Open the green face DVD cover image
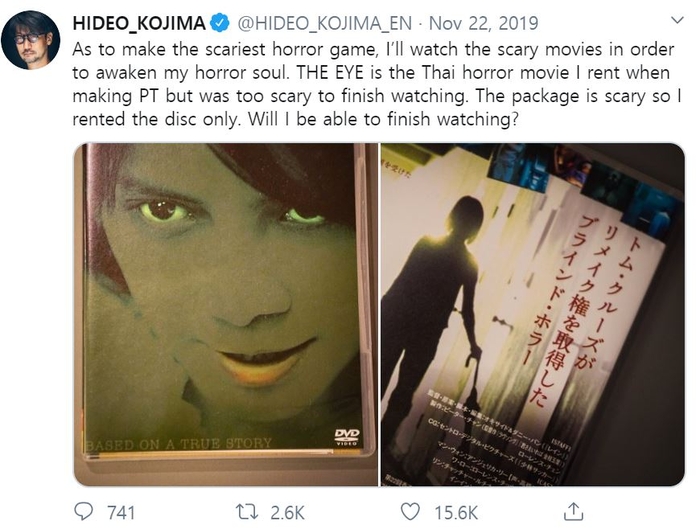The width and height of the screenshot is (700, 529). tap(226, 314)
